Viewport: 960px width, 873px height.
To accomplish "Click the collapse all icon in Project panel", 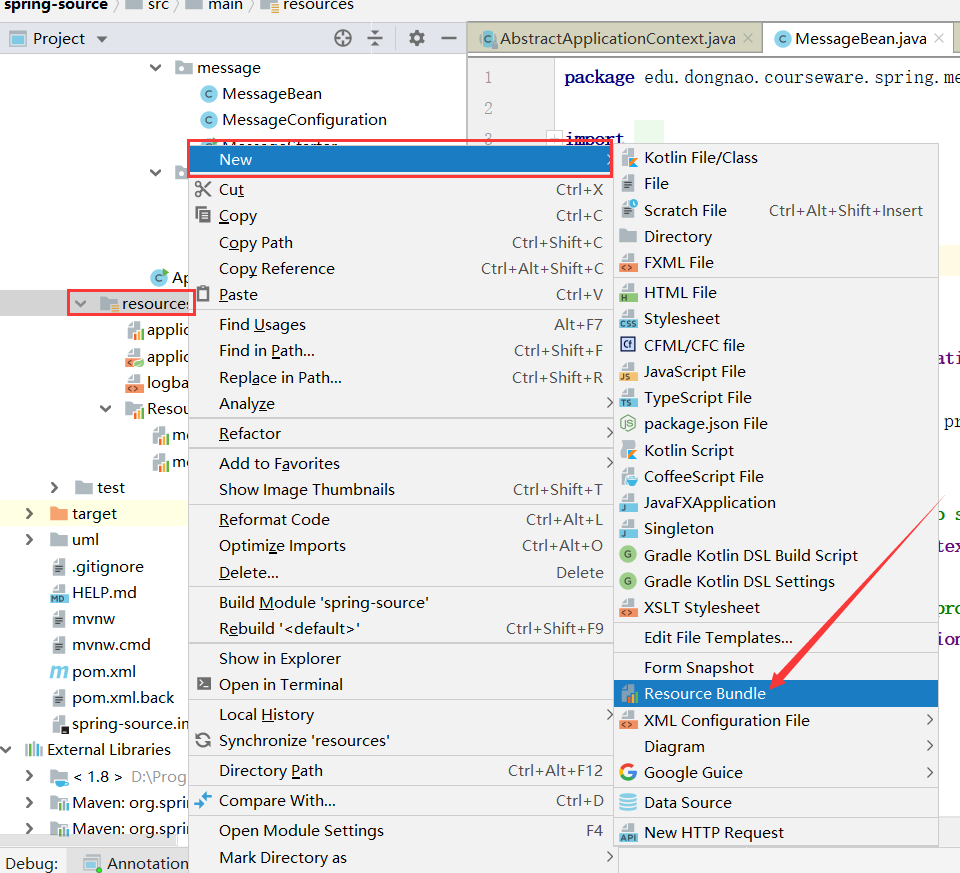I will coord(375,39).
